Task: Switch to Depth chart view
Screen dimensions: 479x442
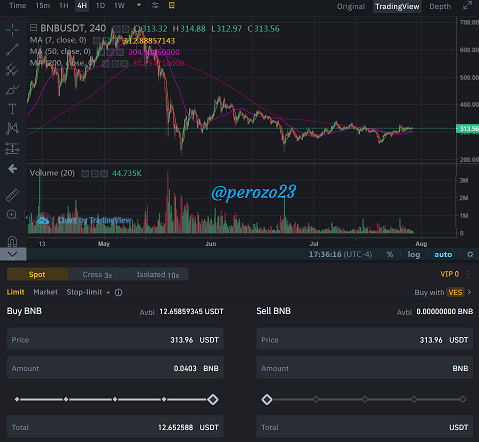Action: point(440,6)
